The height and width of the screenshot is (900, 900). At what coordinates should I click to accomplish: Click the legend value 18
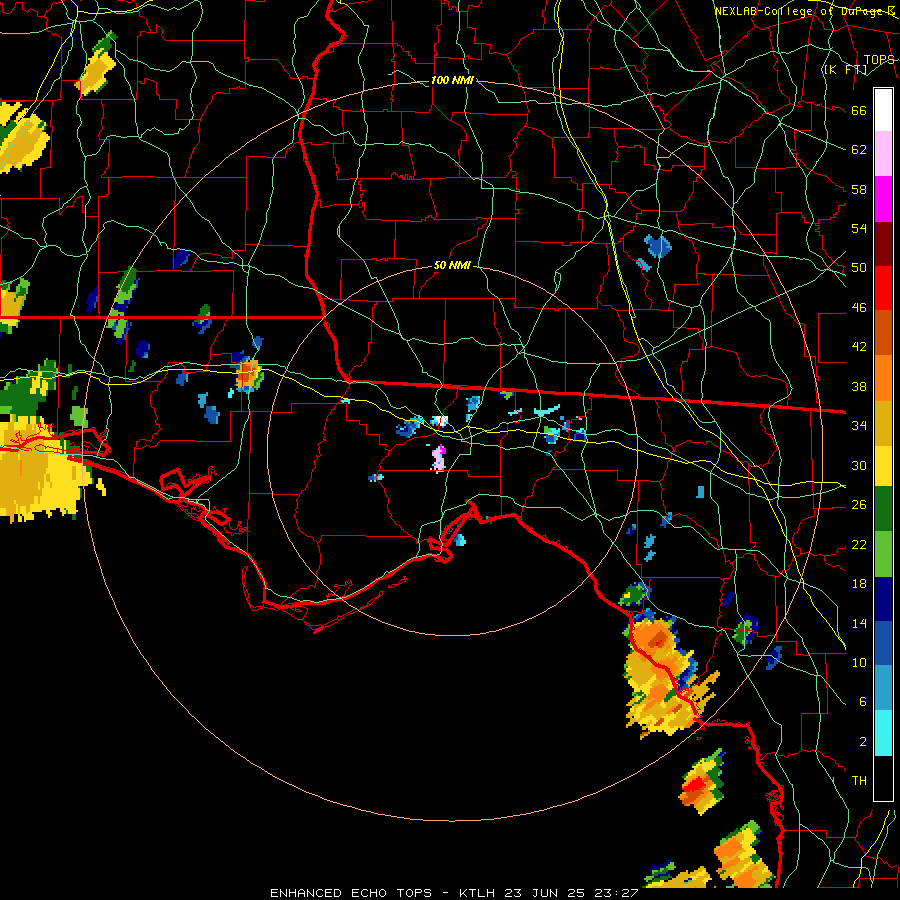coord(859,584)
